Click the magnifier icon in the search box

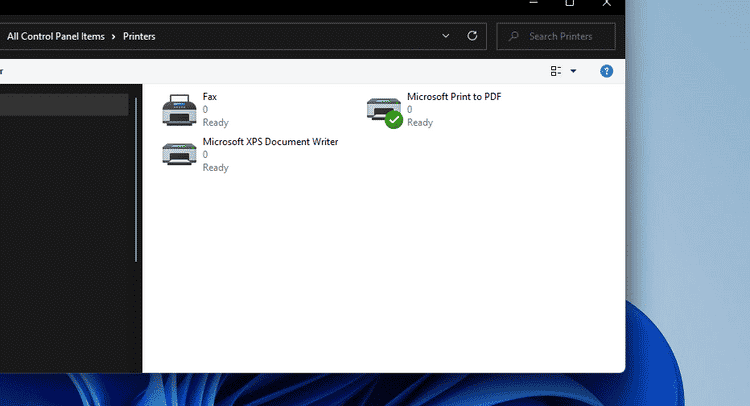[514, 37]
